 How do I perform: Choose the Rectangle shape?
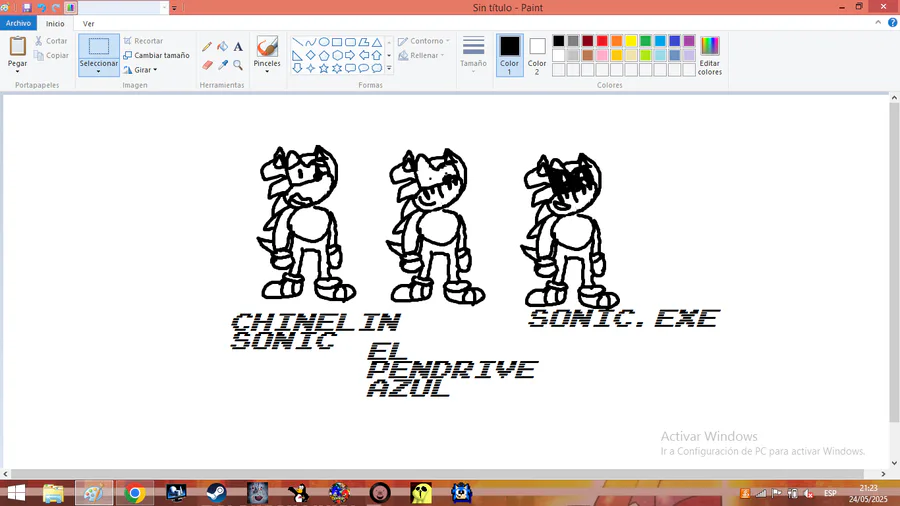337,42
